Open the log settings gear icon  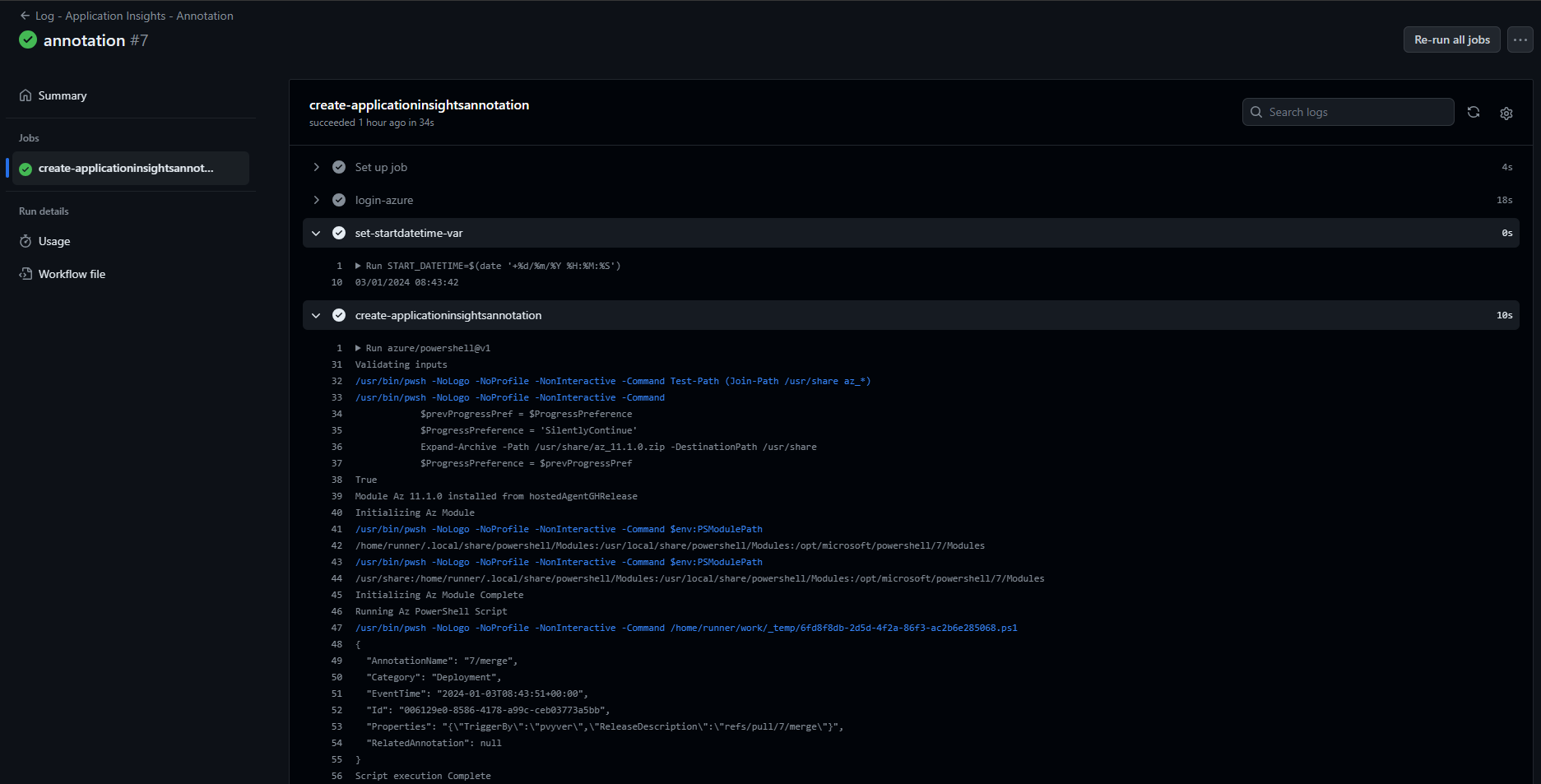(1506, 113)
